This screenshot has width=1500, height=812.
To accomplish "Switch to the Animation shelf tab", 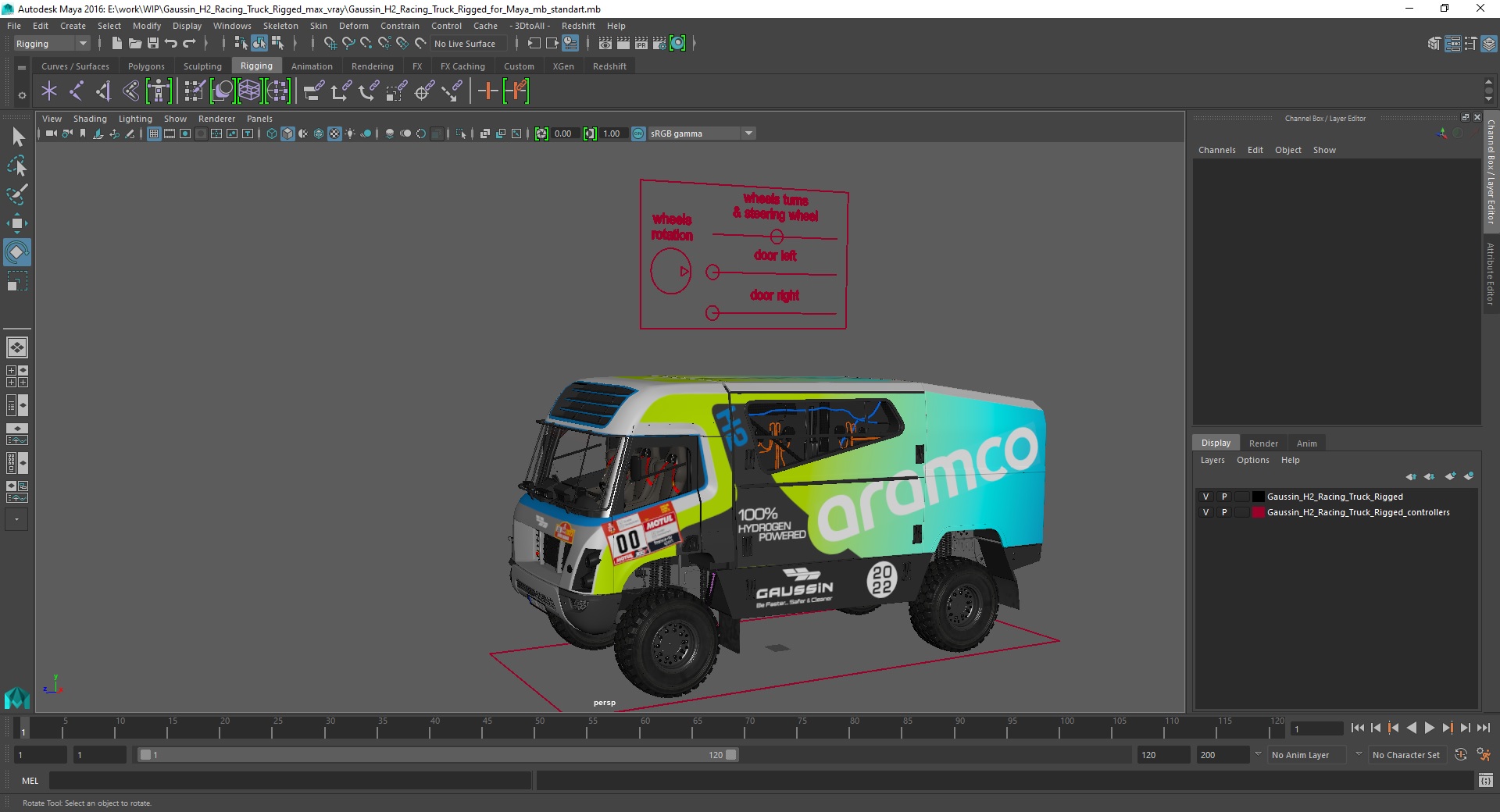I will (312, 66).
